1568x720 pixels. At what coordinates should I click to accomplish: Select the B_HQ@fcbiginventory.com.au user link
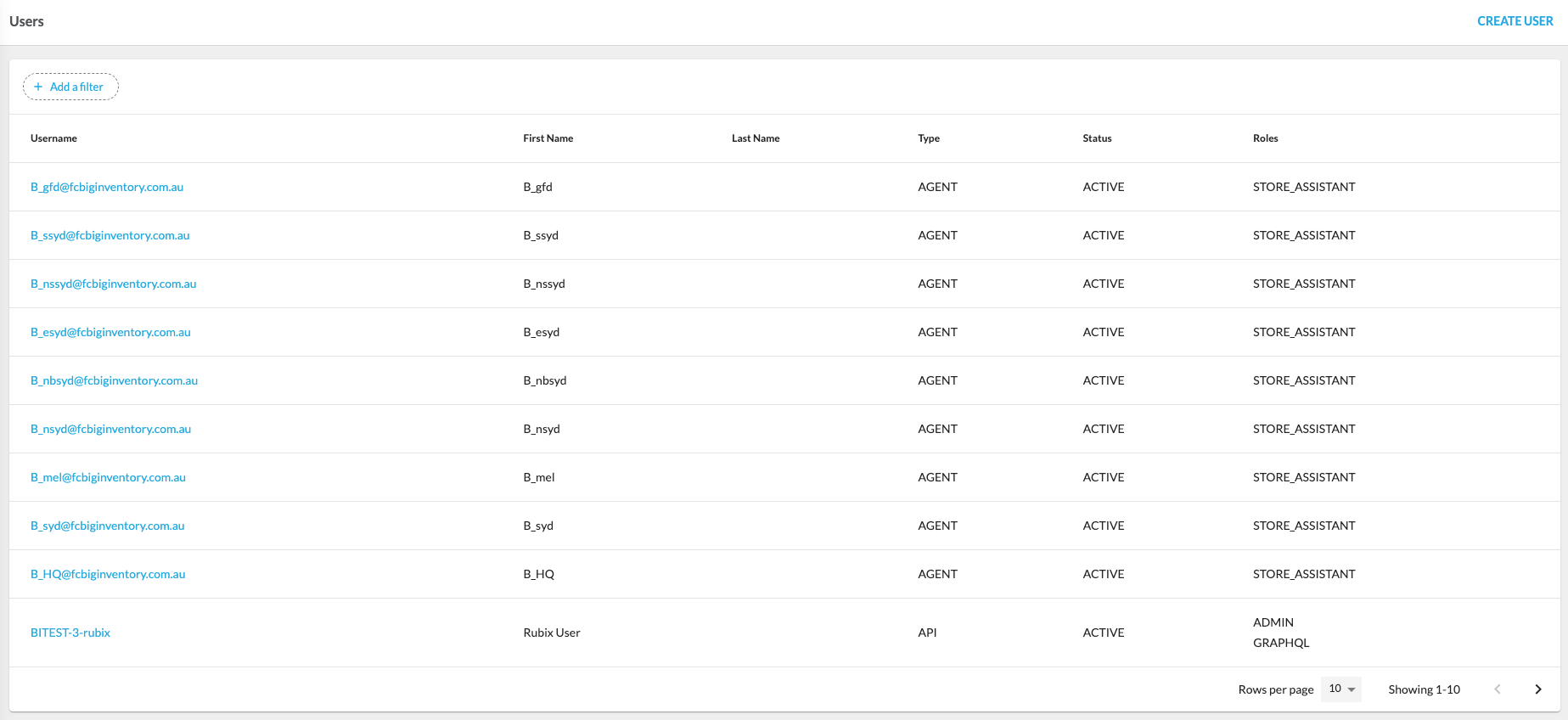coord(108,574)
